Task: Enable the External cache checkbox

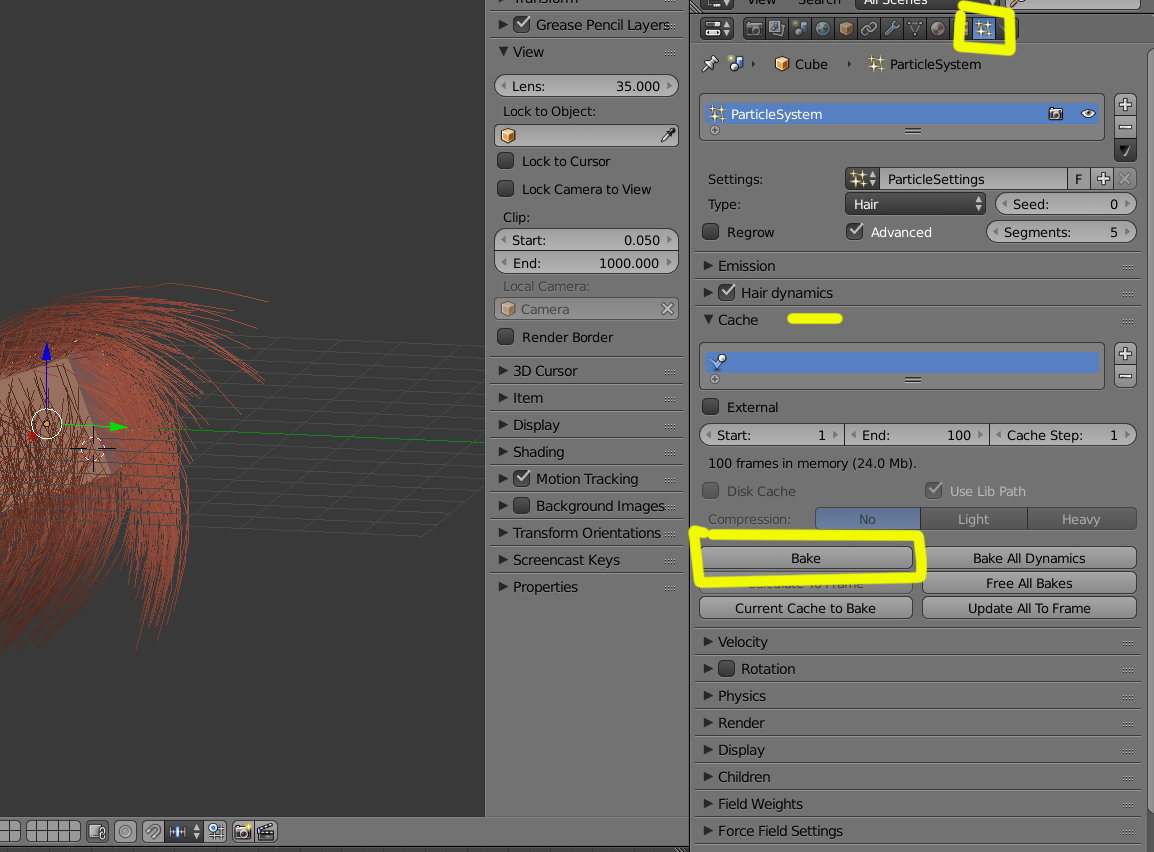Action: 711,407
